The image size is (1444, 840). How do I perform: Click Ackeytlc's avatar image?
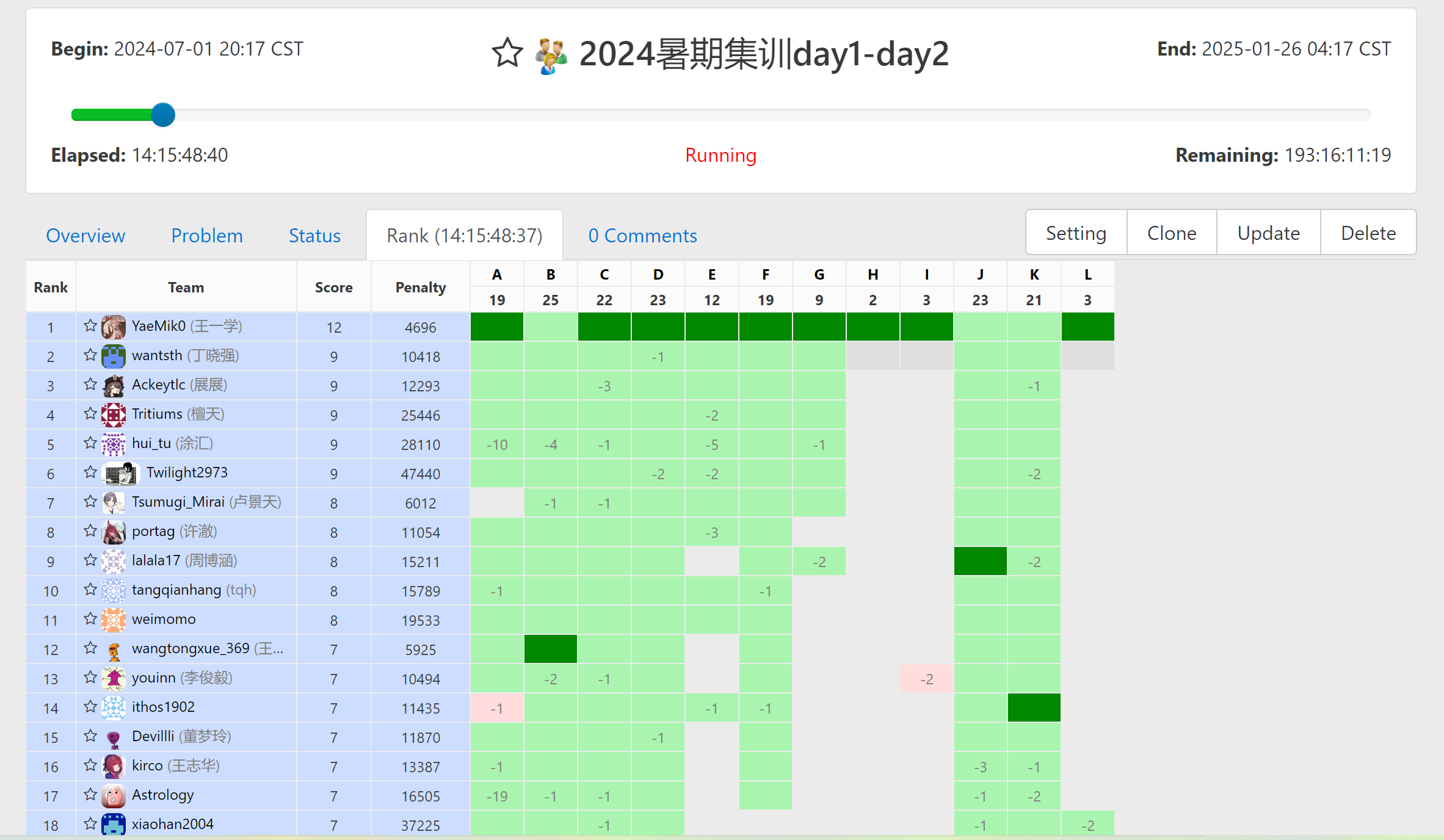click(x=114, y=385)
